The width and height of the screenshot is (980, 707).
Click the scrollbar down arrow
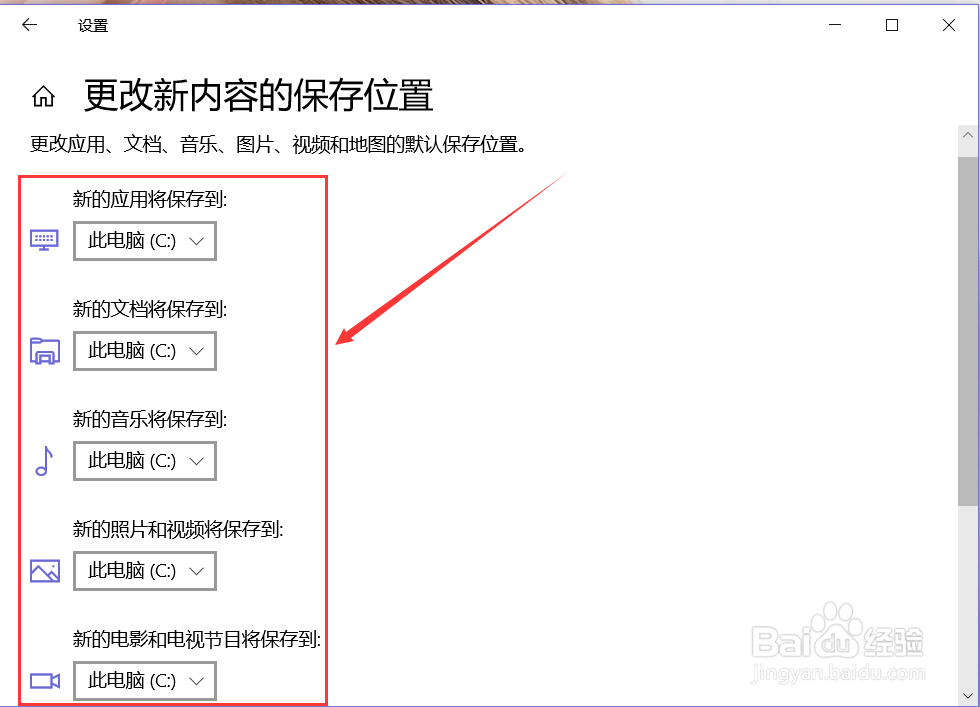click(967, 696)
